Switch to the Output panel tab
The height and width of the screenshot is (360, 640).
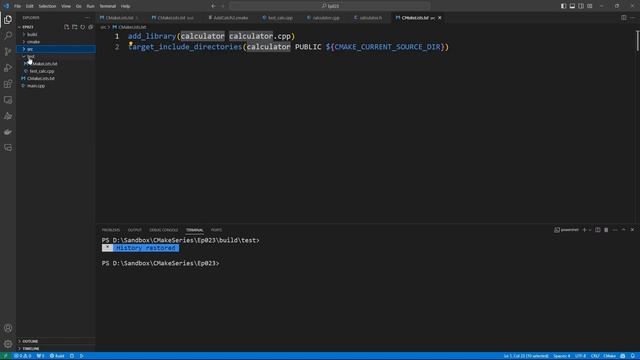[x=134, y=230]
